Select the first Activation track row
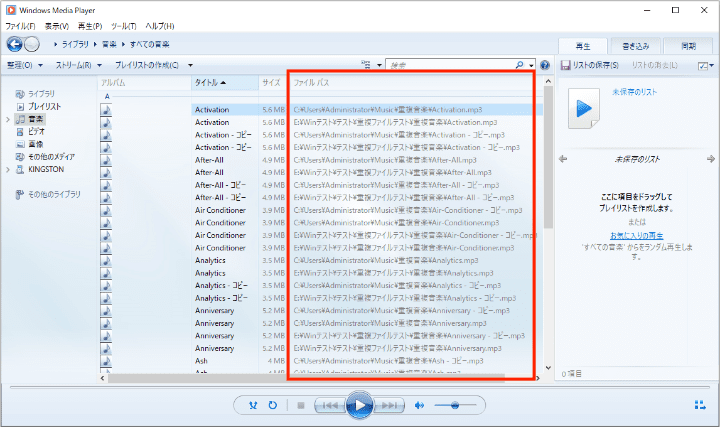Screen dimensions: 720x427 click(x=321, y=110)
